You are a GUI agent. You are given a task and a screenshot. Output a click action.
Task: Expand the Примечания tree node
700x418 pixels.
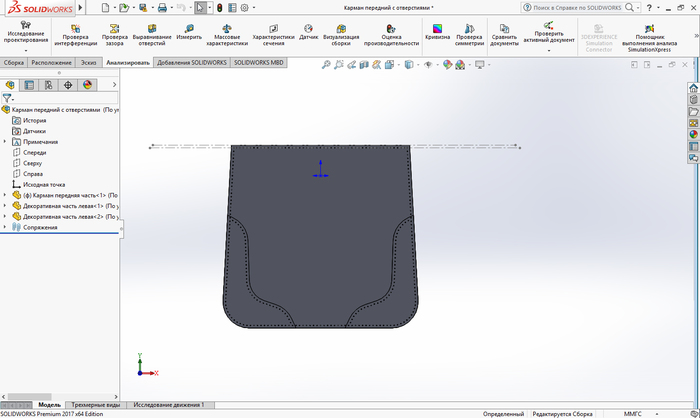5,142
